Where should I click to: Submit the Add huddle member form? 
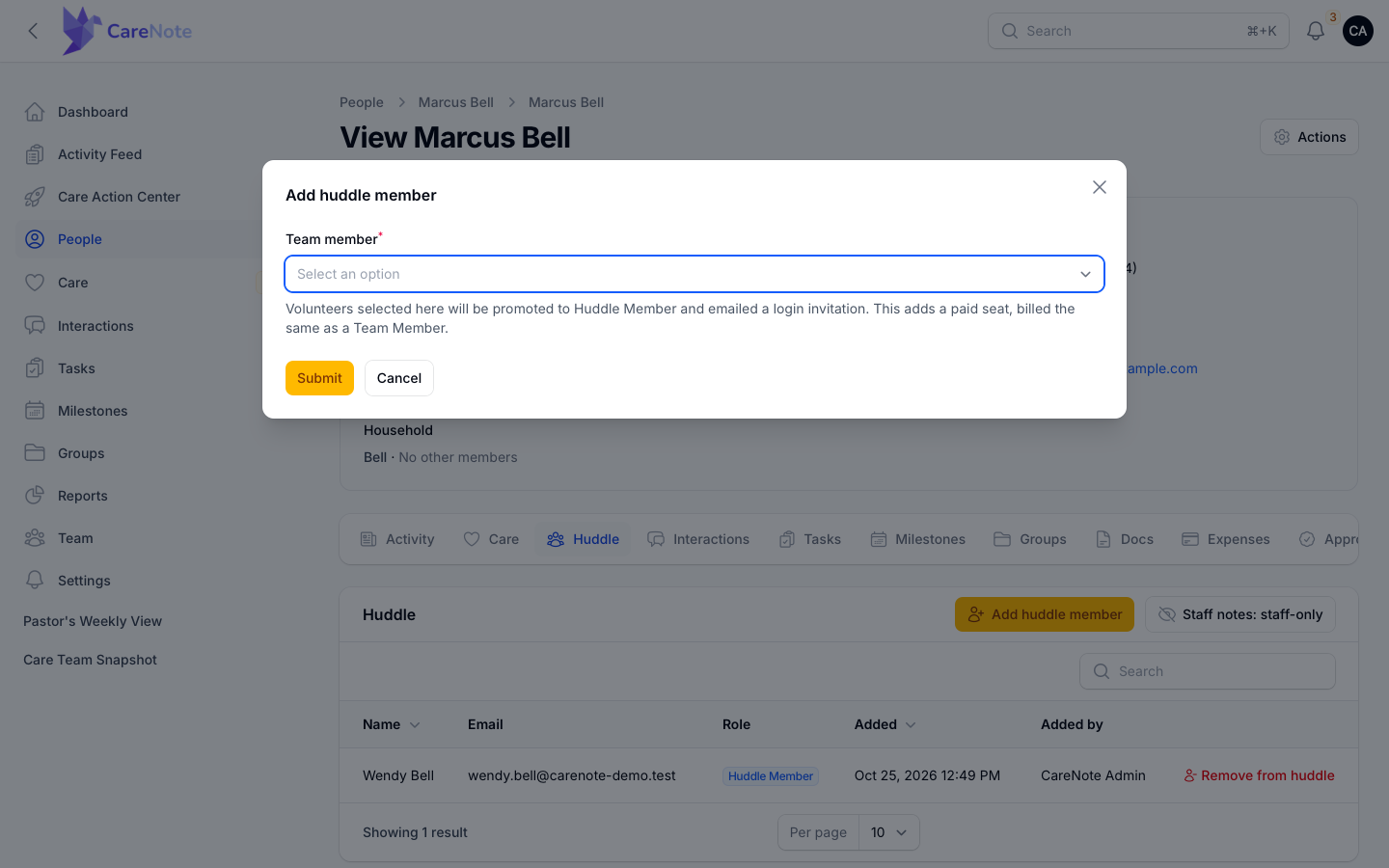click(x=319, y=378)
